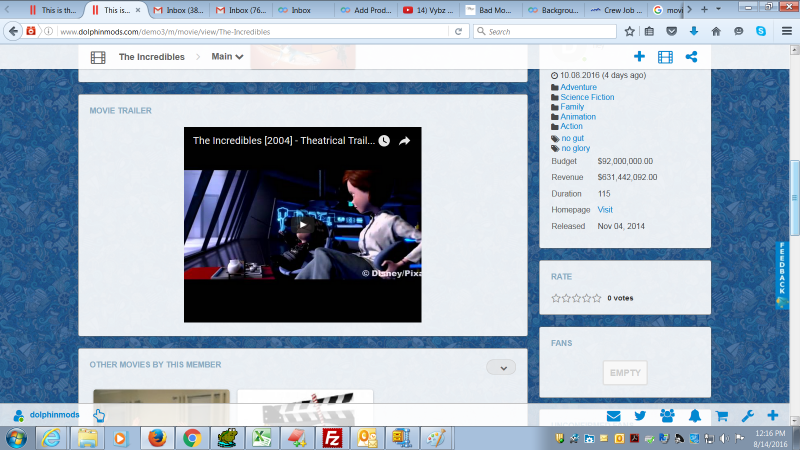
Task: Open Windows Start button
Action: pos(16,438)
